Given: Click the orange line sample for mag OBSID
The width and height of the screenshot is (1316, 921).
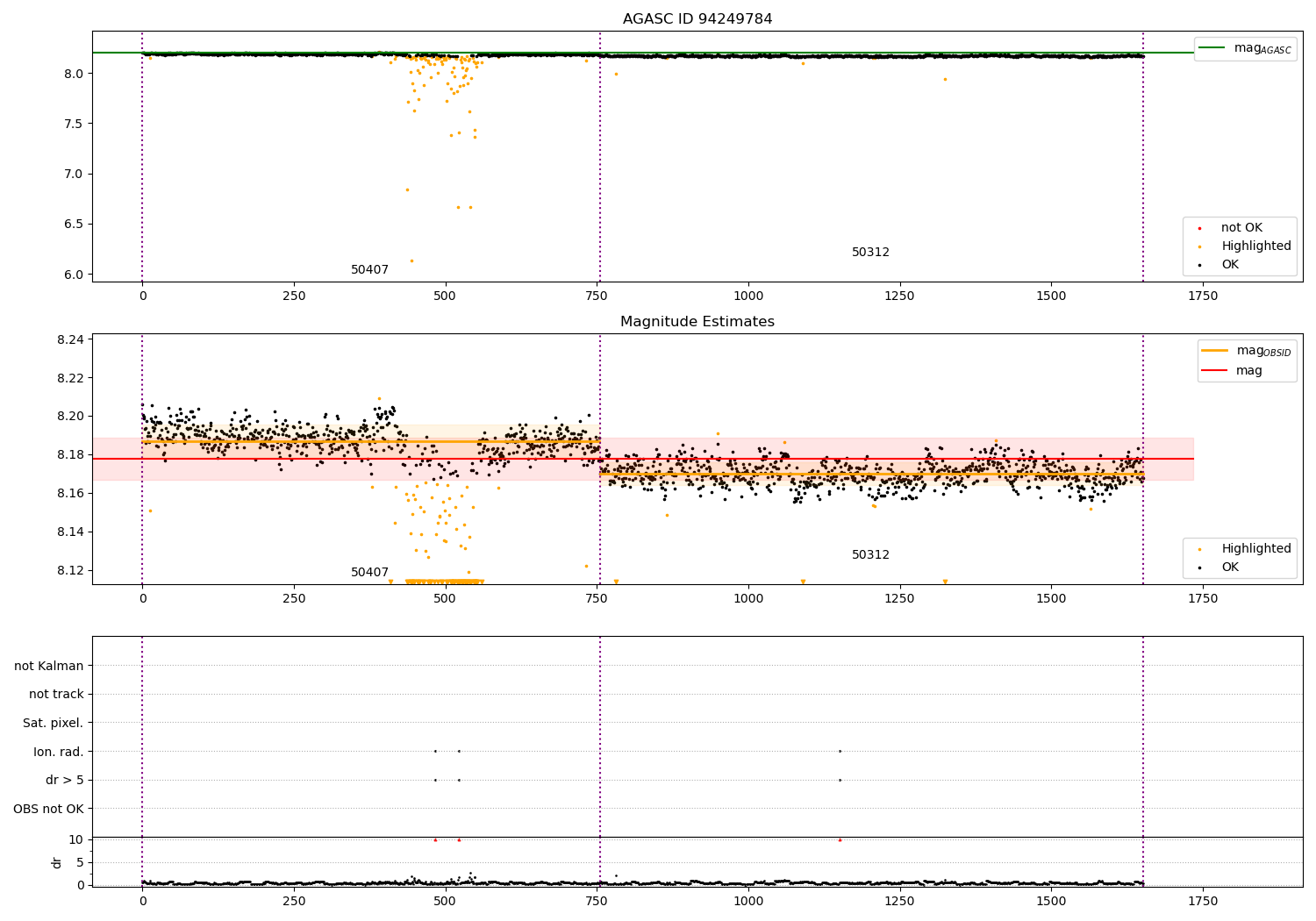Looking at the screenshot, I should coord(1214,351).
